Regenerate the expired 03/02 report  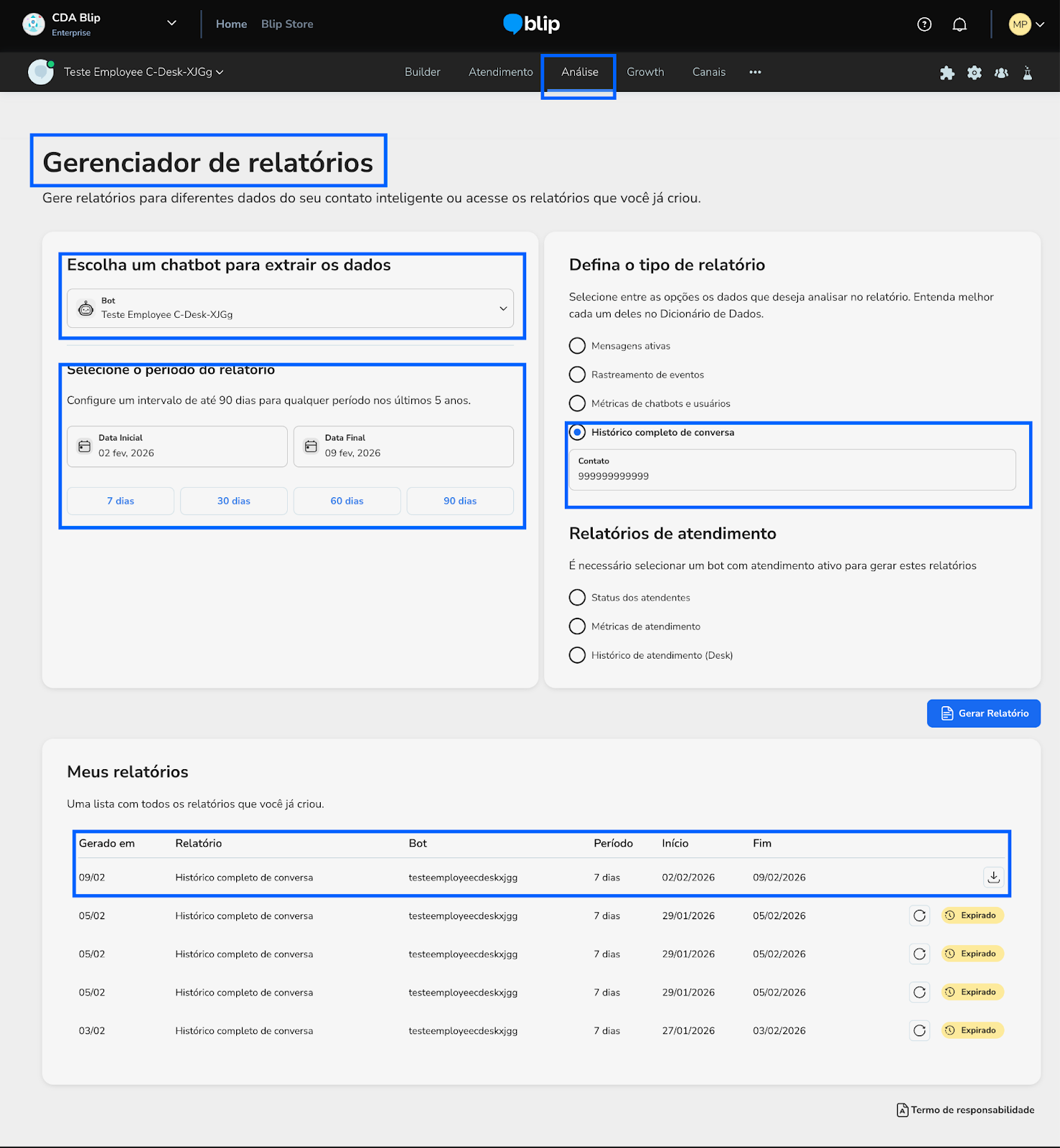(x=919, y=1030)
